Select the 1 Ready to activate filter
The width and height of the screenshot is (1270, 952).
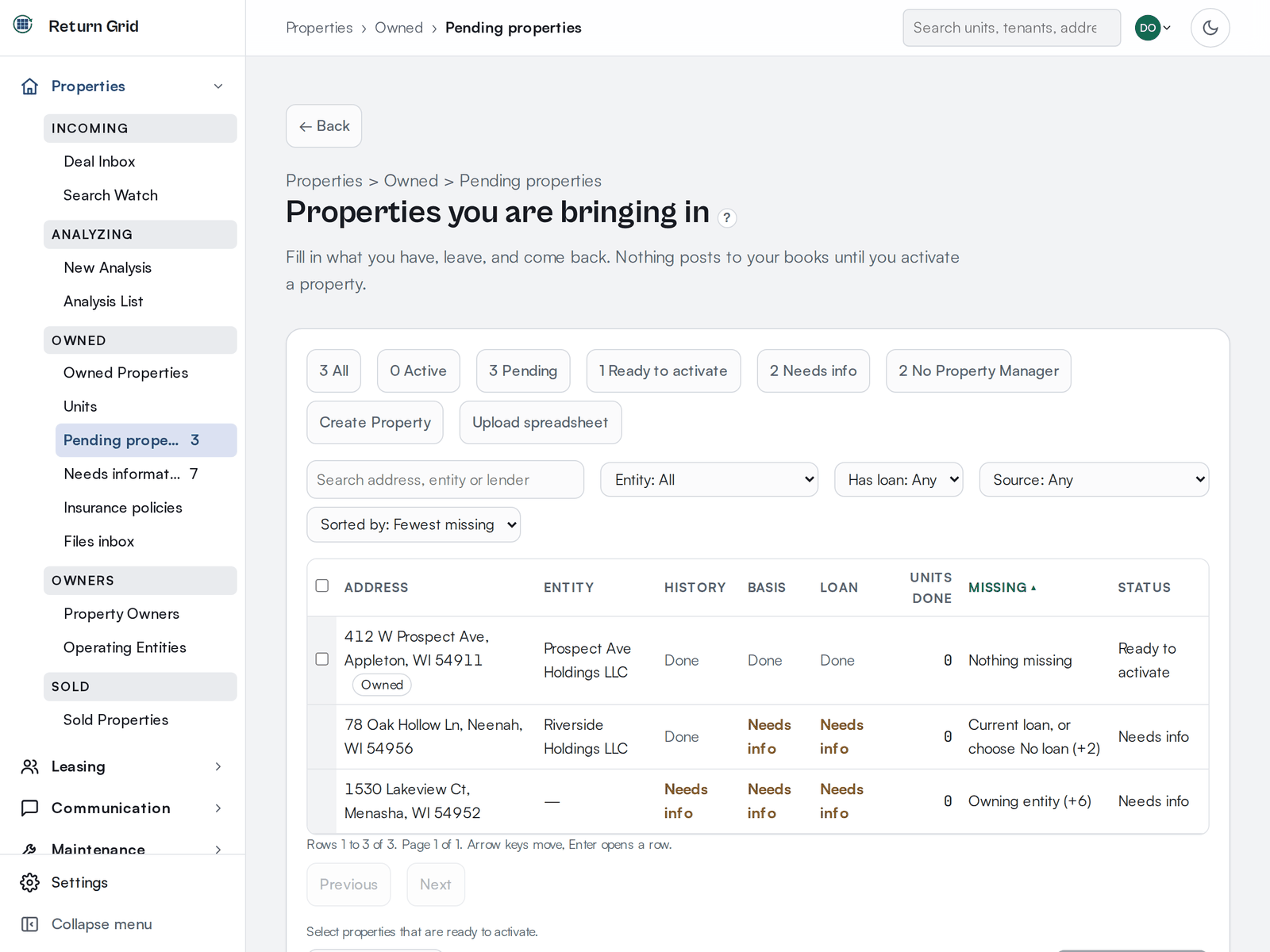[x=664, y=370]
